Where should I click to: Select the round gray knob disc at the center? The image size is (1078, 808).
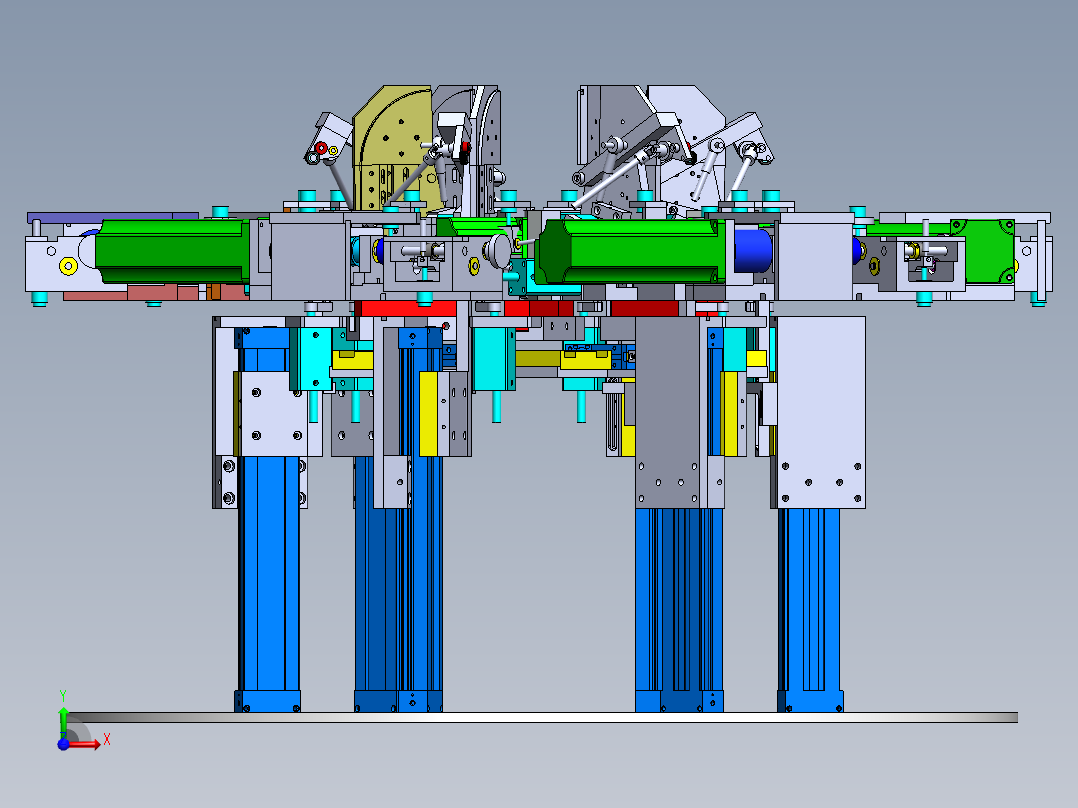(x=498, y=250)
